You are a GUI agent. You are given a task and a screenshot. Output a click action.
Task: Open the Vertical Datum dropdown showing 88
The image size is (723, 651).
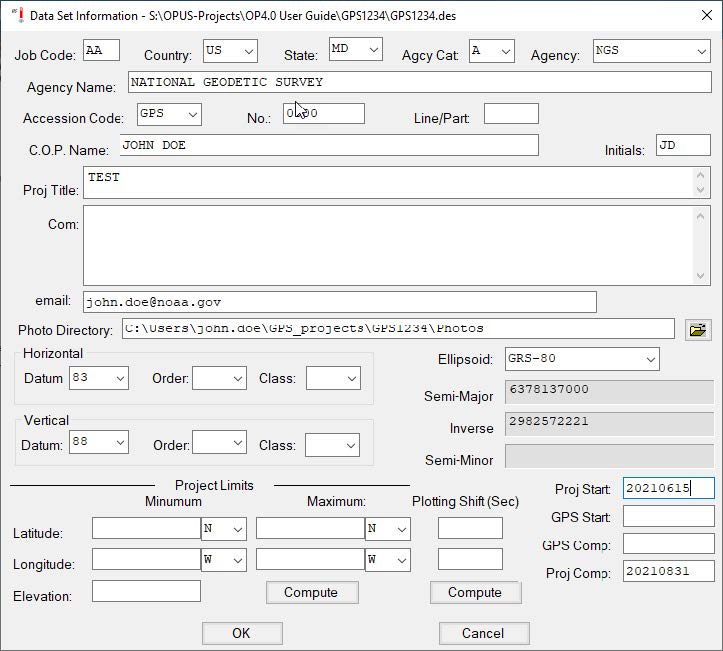pyautogui.click(x=99, y=442)
